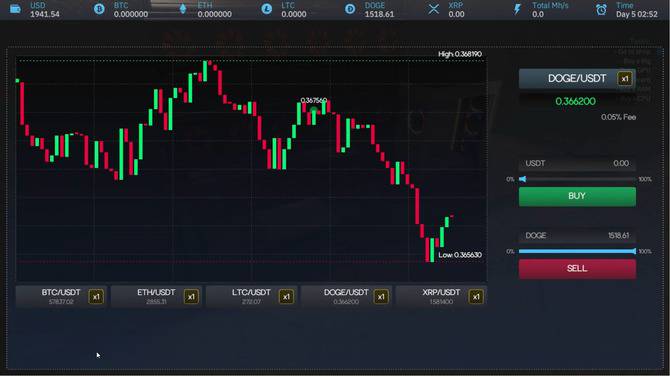Toggle x1 leverage on BTC/USDT tab
Screen dimensions: 670x376
click(96, 297)
